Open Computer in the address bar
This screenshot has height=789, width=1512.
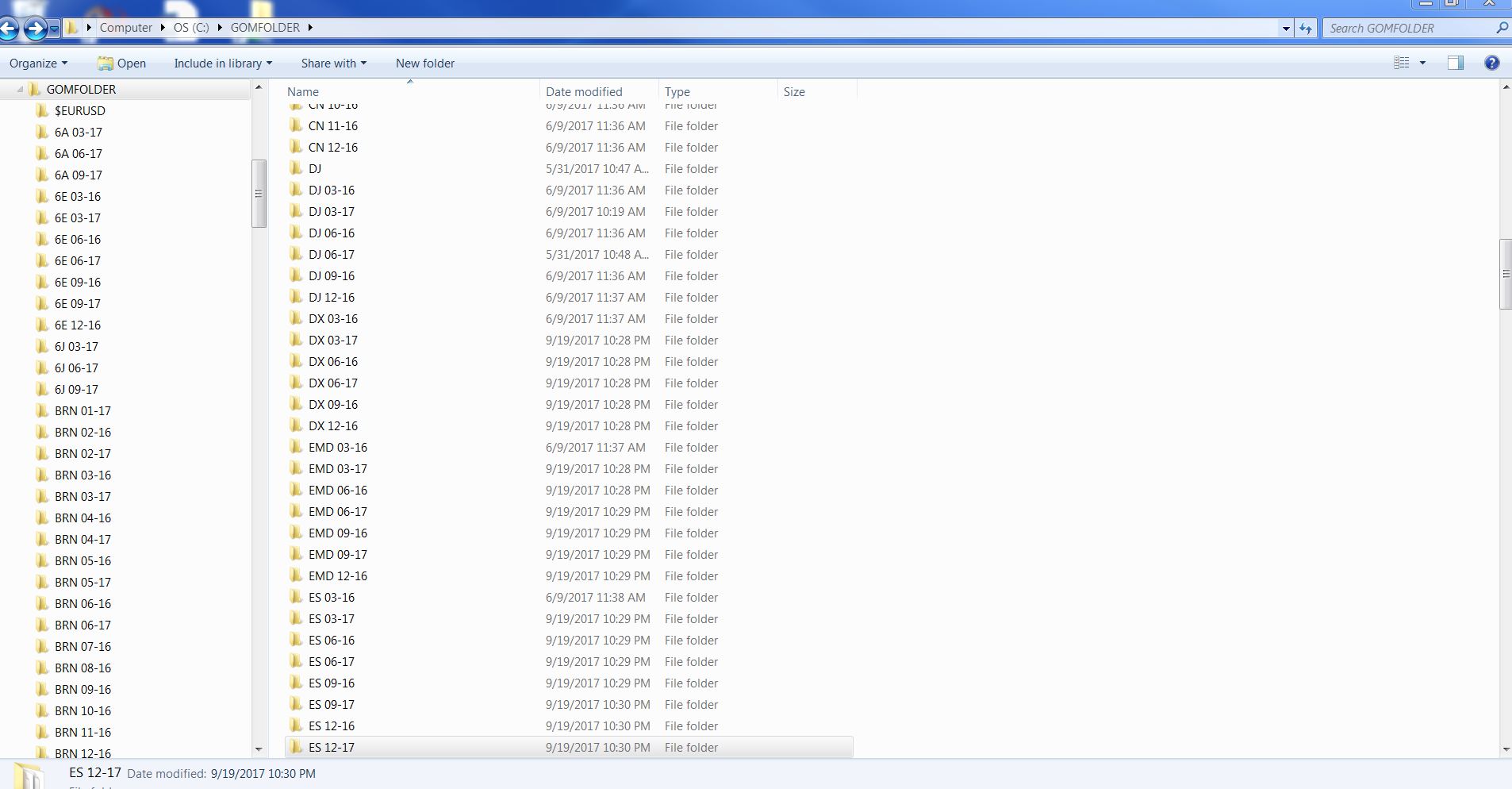tap(125, 28)
